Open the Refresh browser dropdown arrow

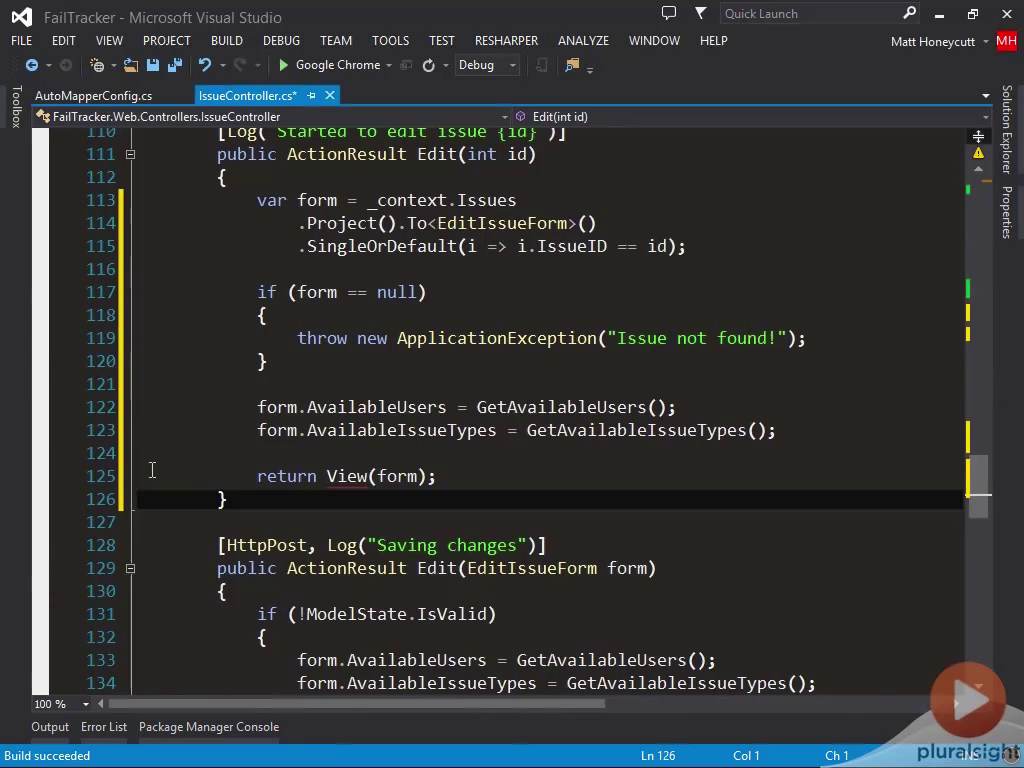pos(445,65)
